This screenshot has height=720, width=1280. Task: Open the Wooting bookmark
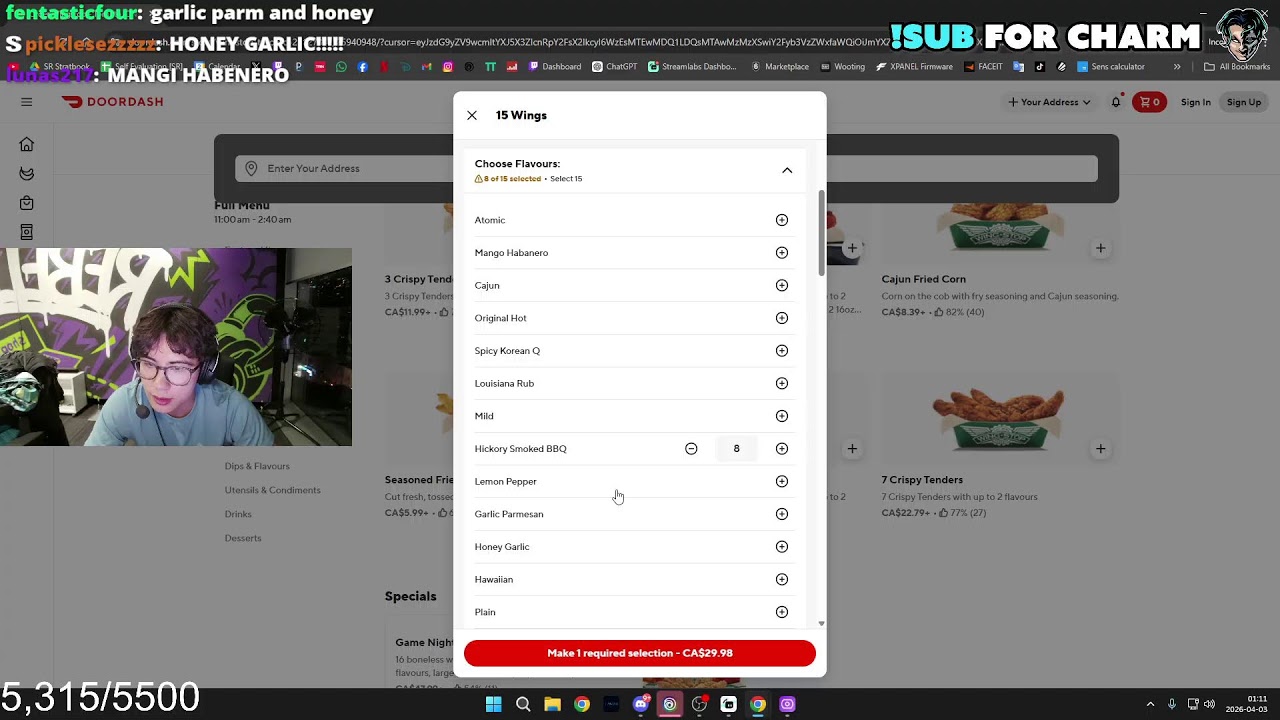click(841, 67)
